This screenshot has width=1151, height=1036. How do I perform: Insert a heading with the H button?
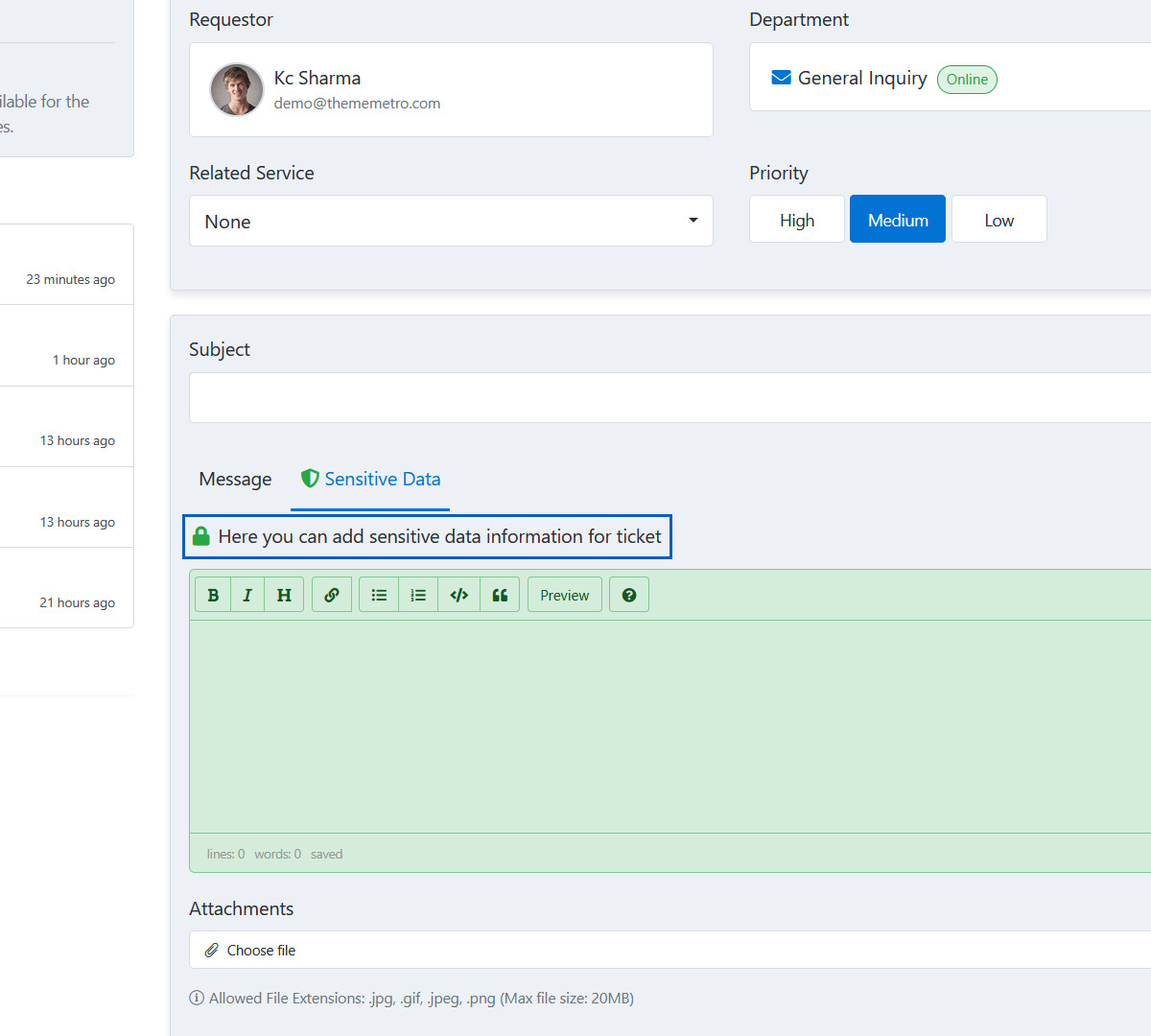284,595
